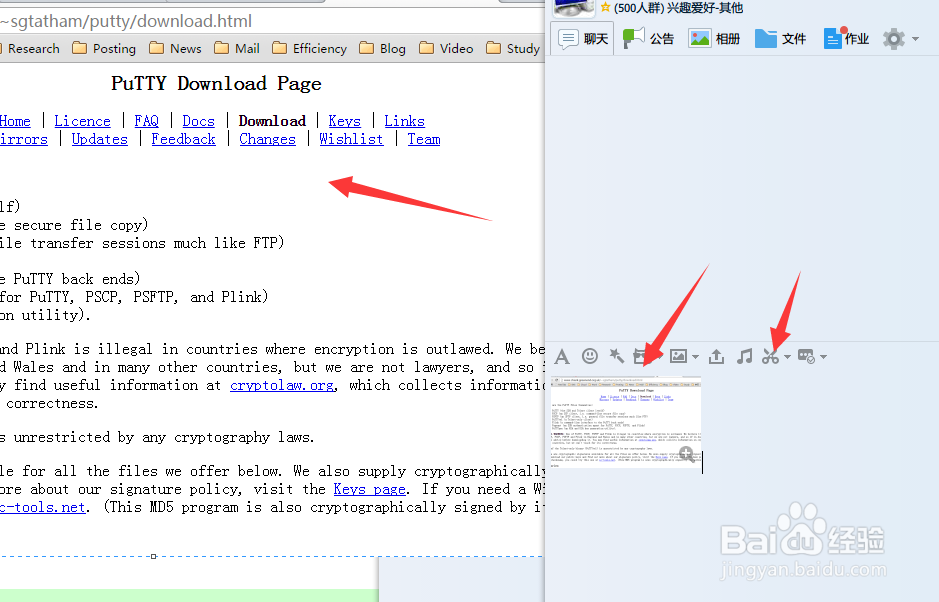Open the Efficiency bookmarks folder
Image resolution: width=939 pixels, height=602 pixels.
(310, 49)
